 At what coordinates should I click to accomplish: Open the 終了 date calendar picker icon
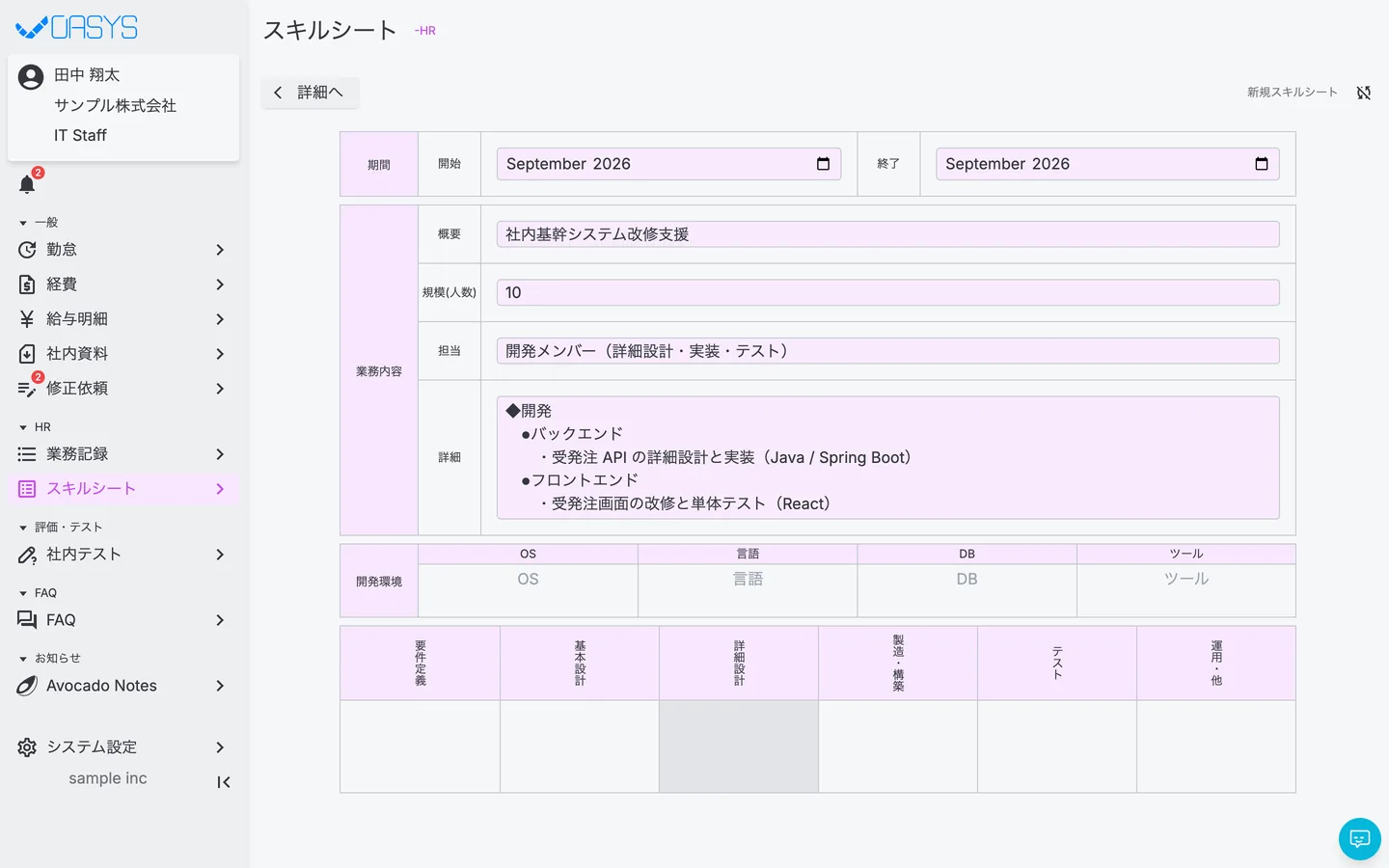(1262, 164)
